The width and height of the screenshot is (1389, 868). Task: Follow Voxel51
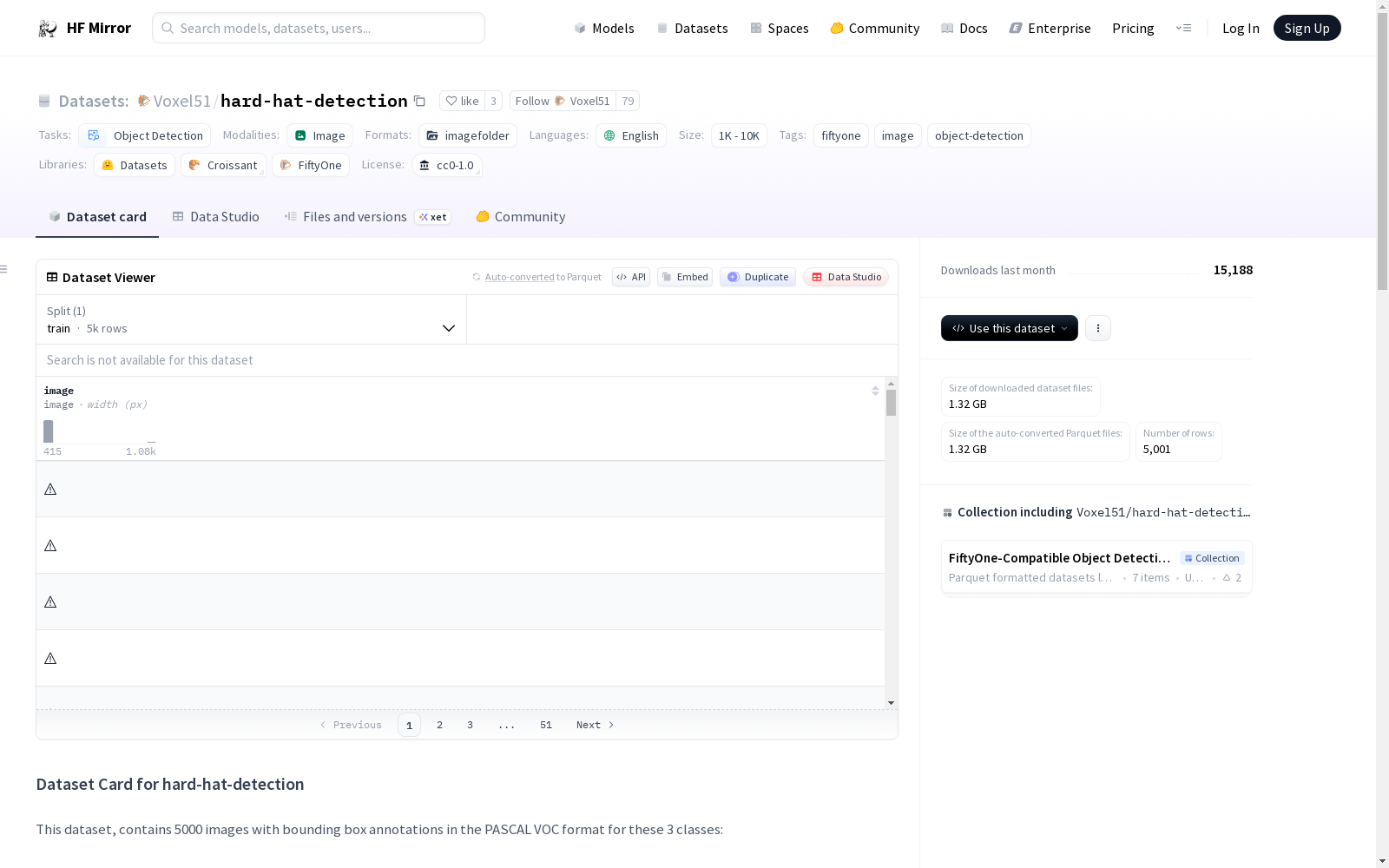pyautogui.click(x=563, y=101)
